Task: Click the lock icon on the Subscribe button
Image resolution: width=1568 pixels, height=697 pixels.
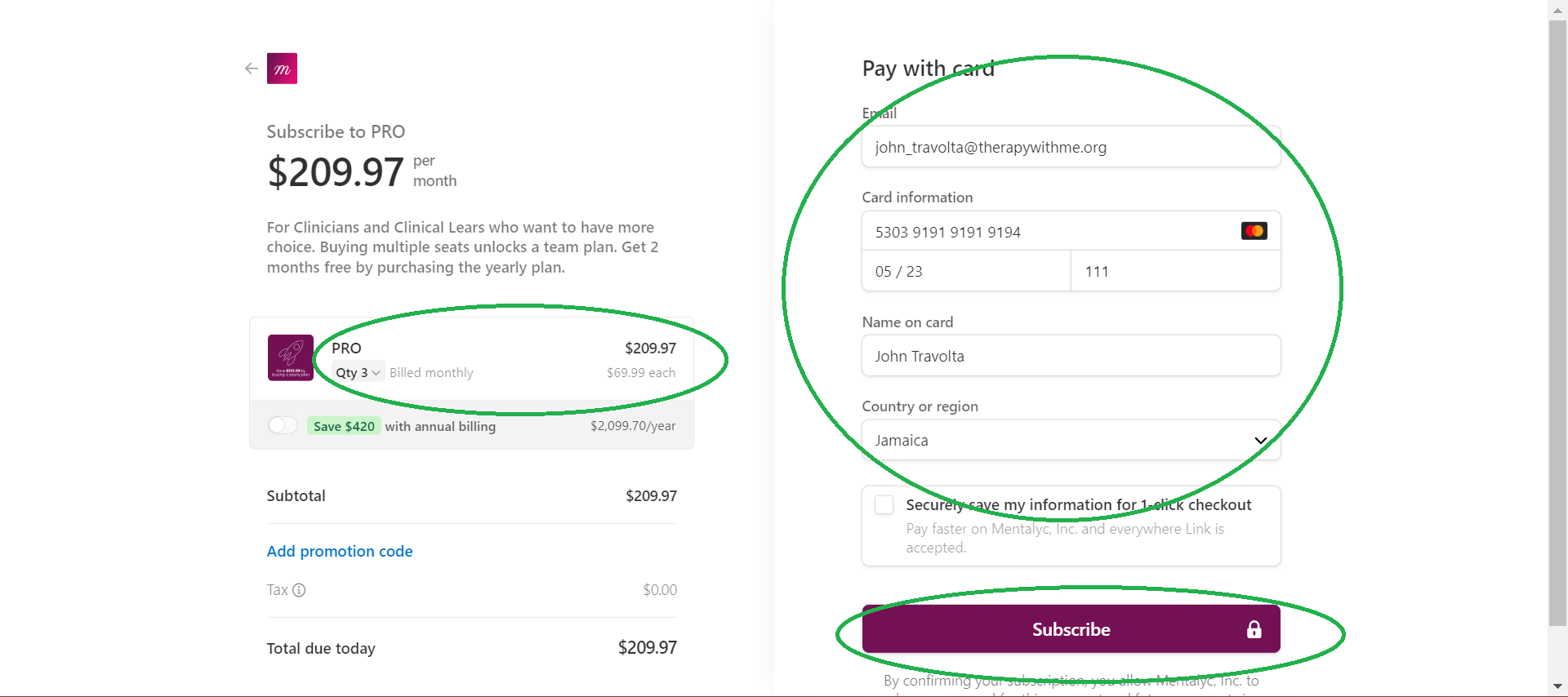Action: [x=1254, y=629]
